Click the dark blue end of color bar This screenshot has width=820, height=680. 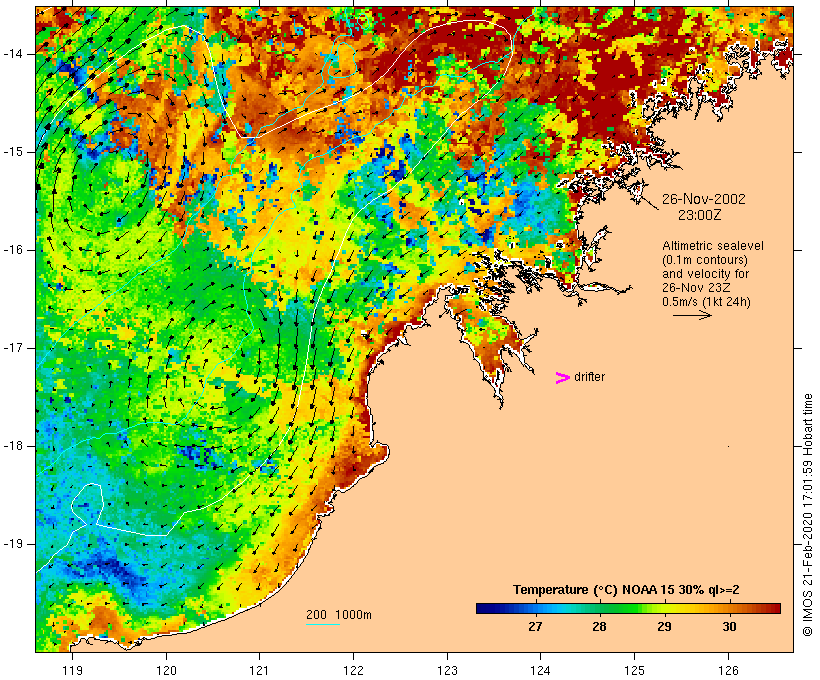(484, 608)
